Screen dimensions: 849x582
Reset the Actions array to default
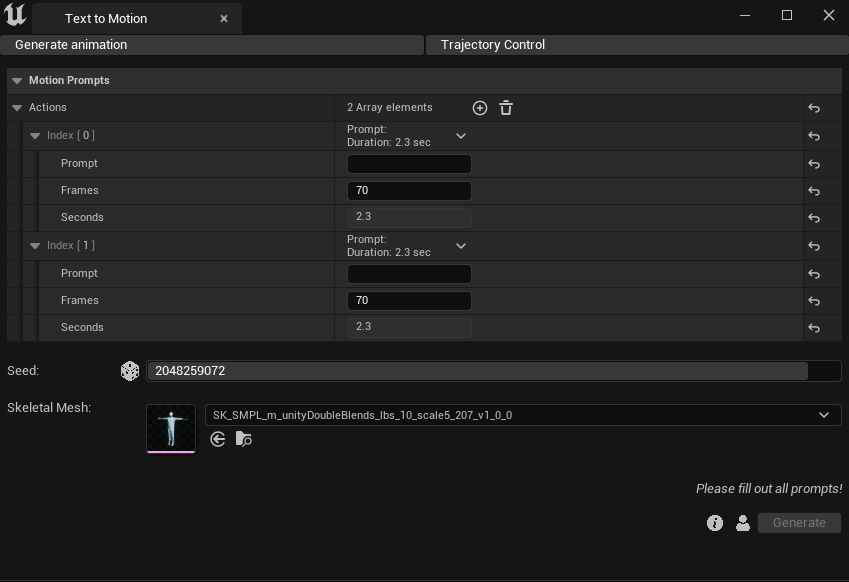tap(814, 108)
